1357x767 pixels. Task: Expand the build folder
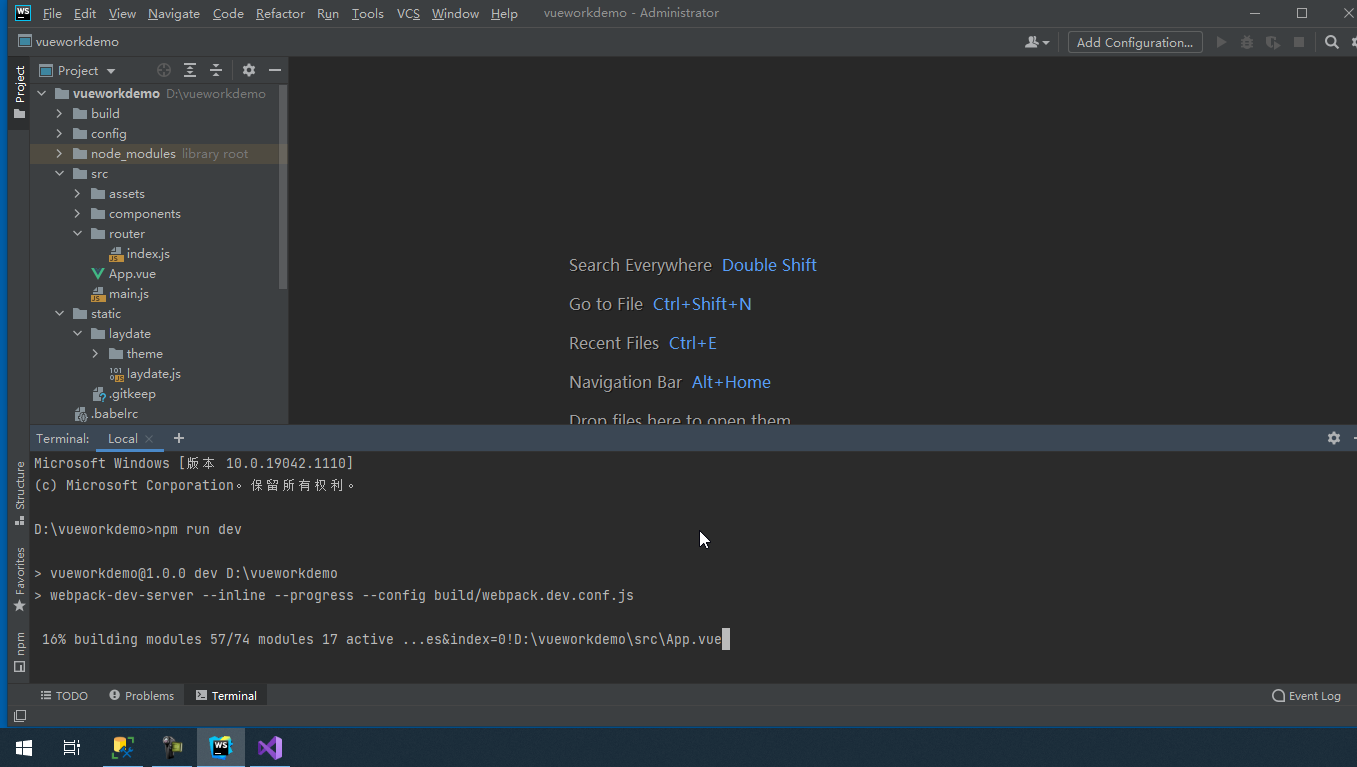click(x=60, y=113)
